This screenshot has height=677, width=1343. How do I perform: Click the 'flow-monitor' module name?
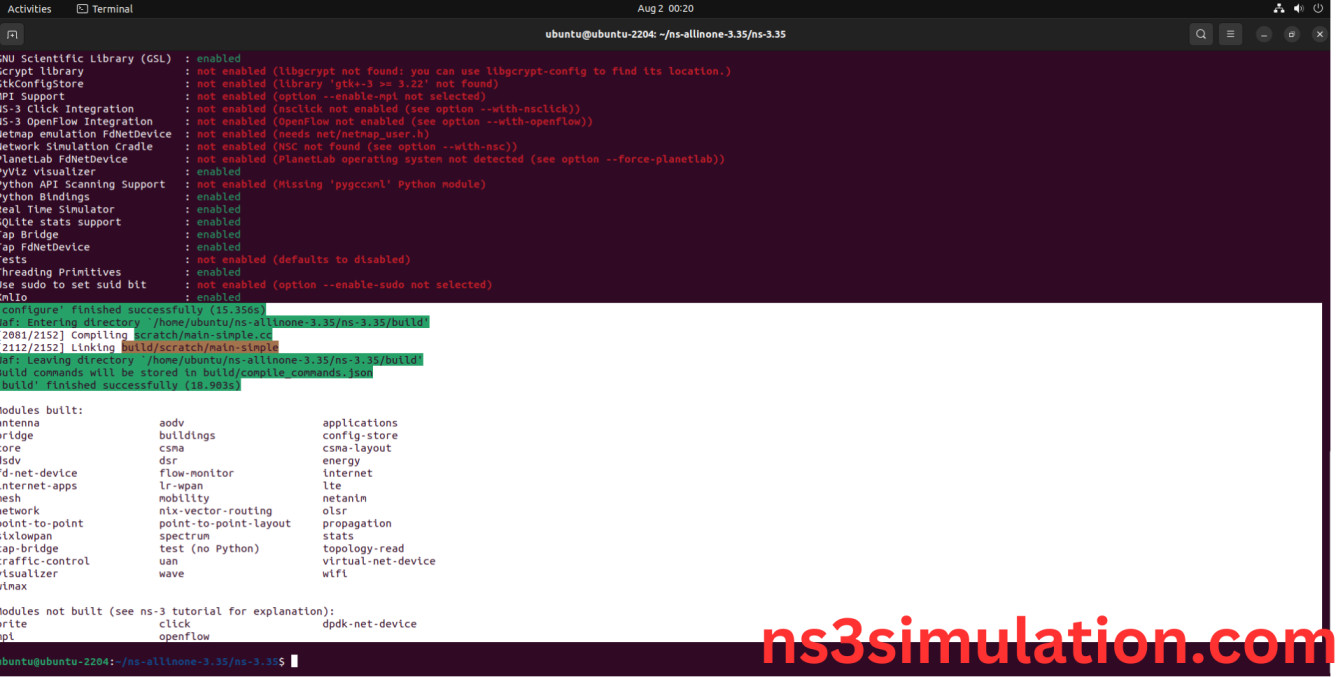click(x=196, y=473)
